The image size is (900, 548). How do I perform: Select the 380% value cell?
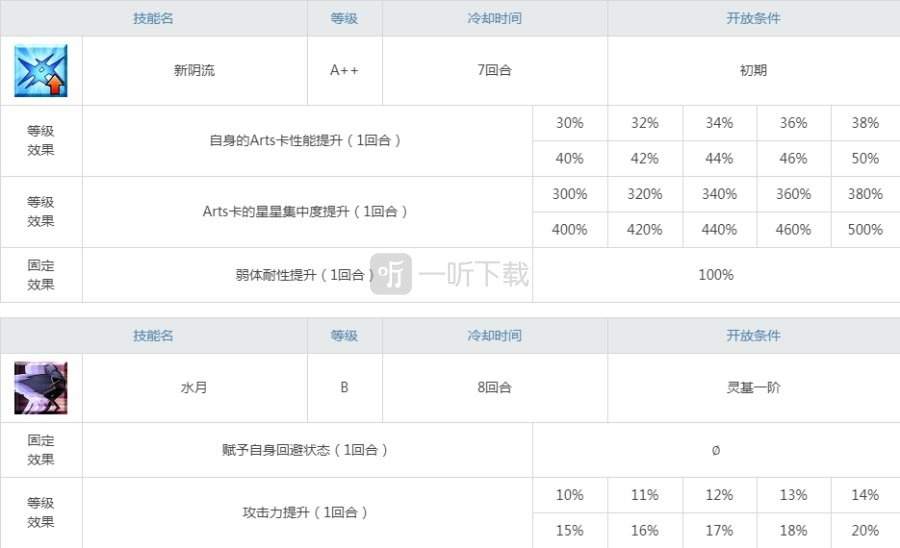click(866, 194)
